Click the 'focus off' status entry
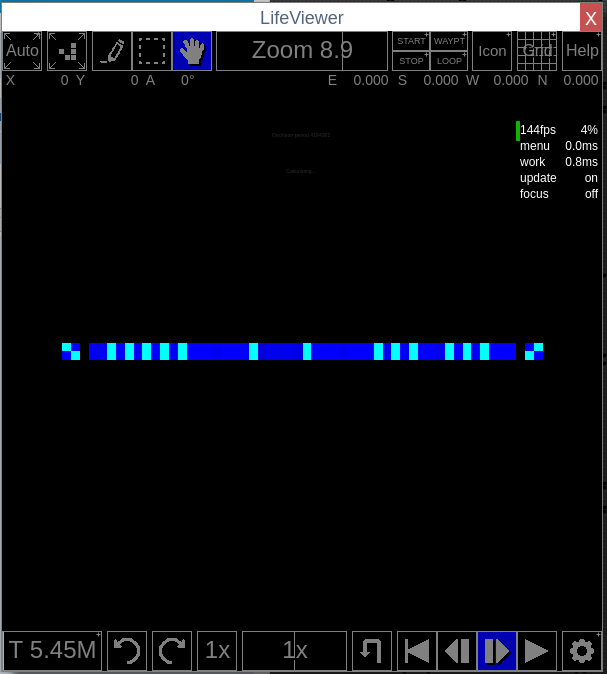Viewport: 607px width, 674px height. [558, 194]
